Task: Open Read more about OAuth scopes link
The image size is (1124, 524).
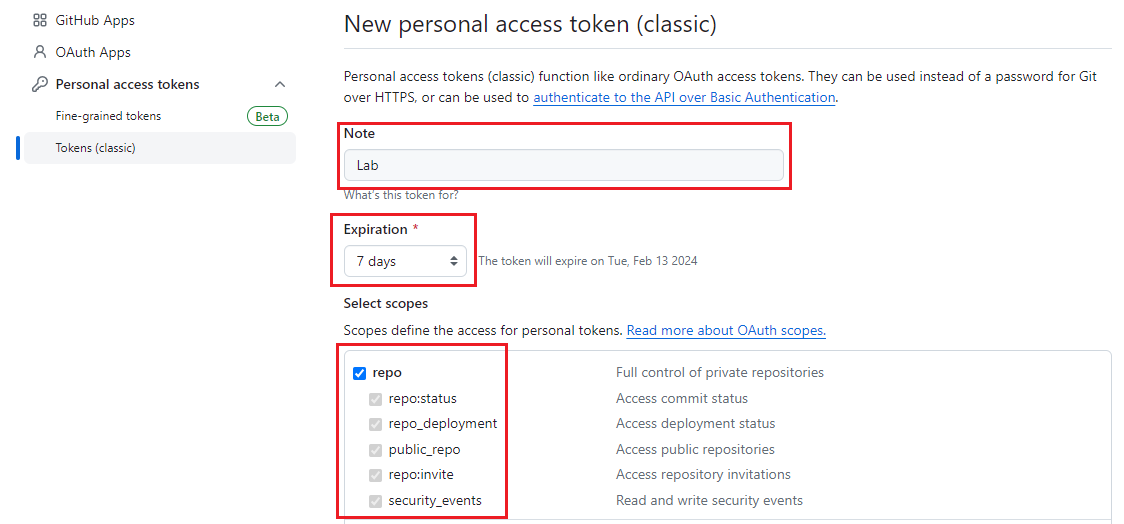Action: pyautogui.click(x=726, y=330)
